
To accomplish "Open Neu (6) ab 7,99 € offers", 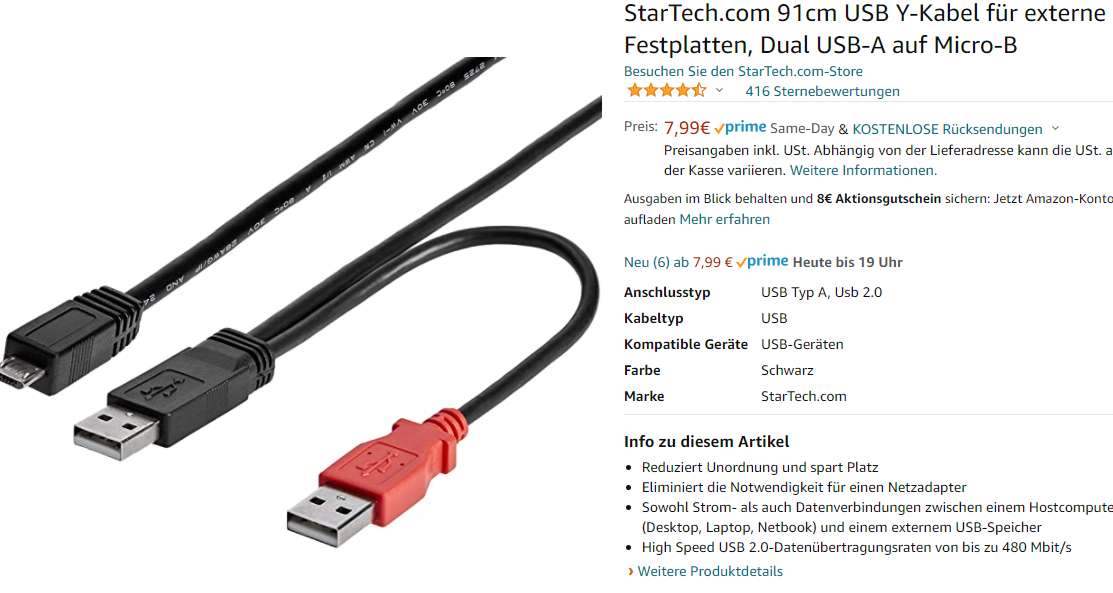I will coord(678,262).
